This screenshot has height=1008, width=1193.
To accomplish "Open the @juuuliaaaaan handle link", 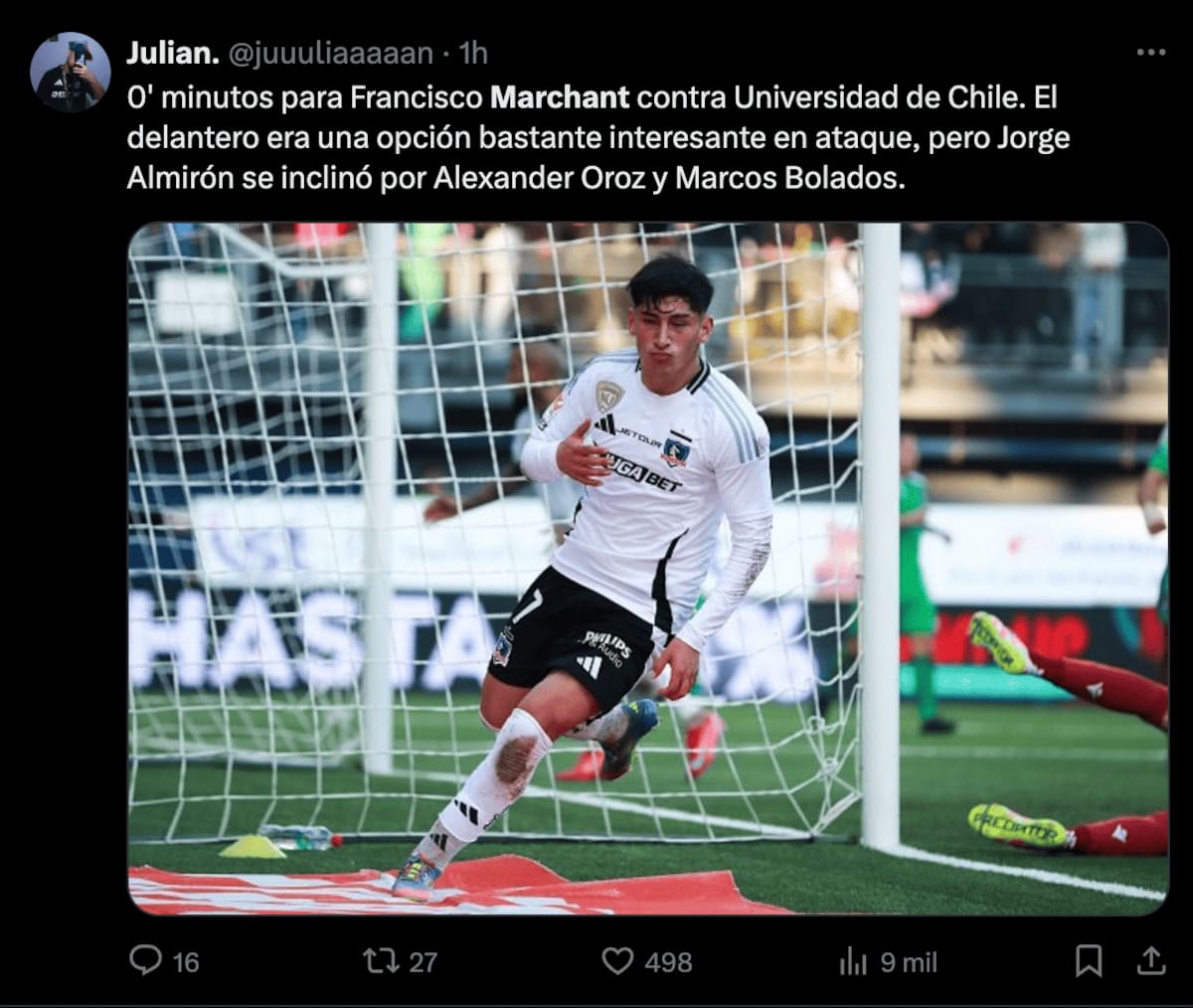I will click(x=331, y=53).
